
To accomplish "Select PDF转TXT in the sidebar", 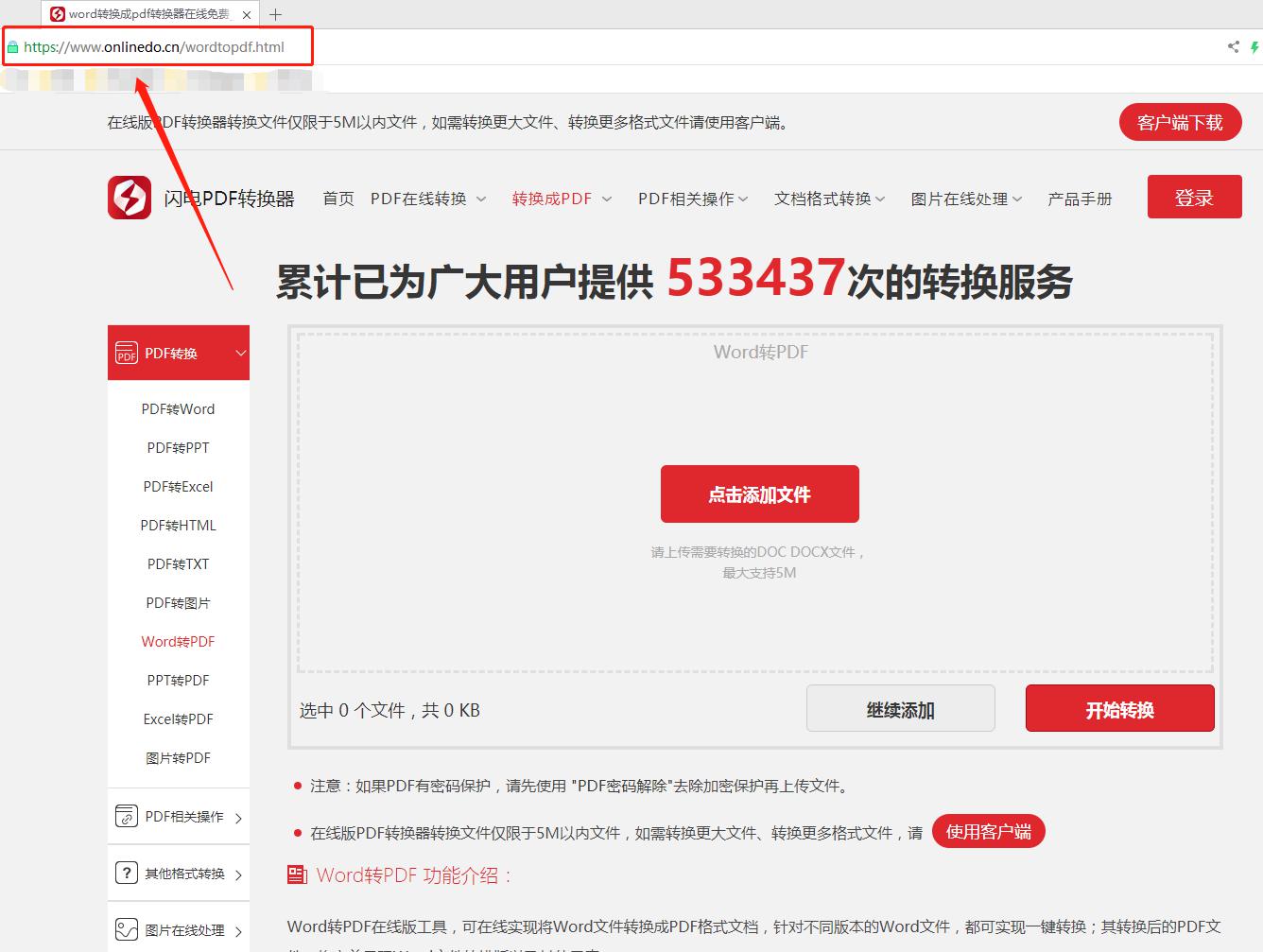I will (178, 563).
